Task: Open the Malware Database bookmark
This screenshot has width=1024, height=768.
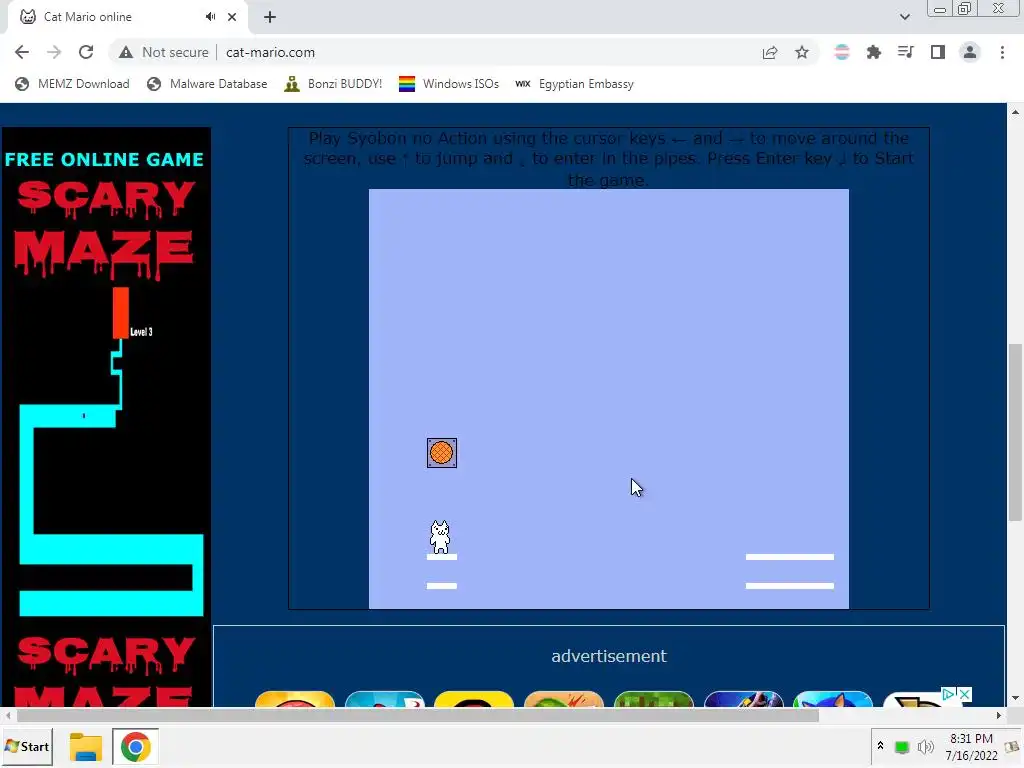Action: click(x=207, y=84)
